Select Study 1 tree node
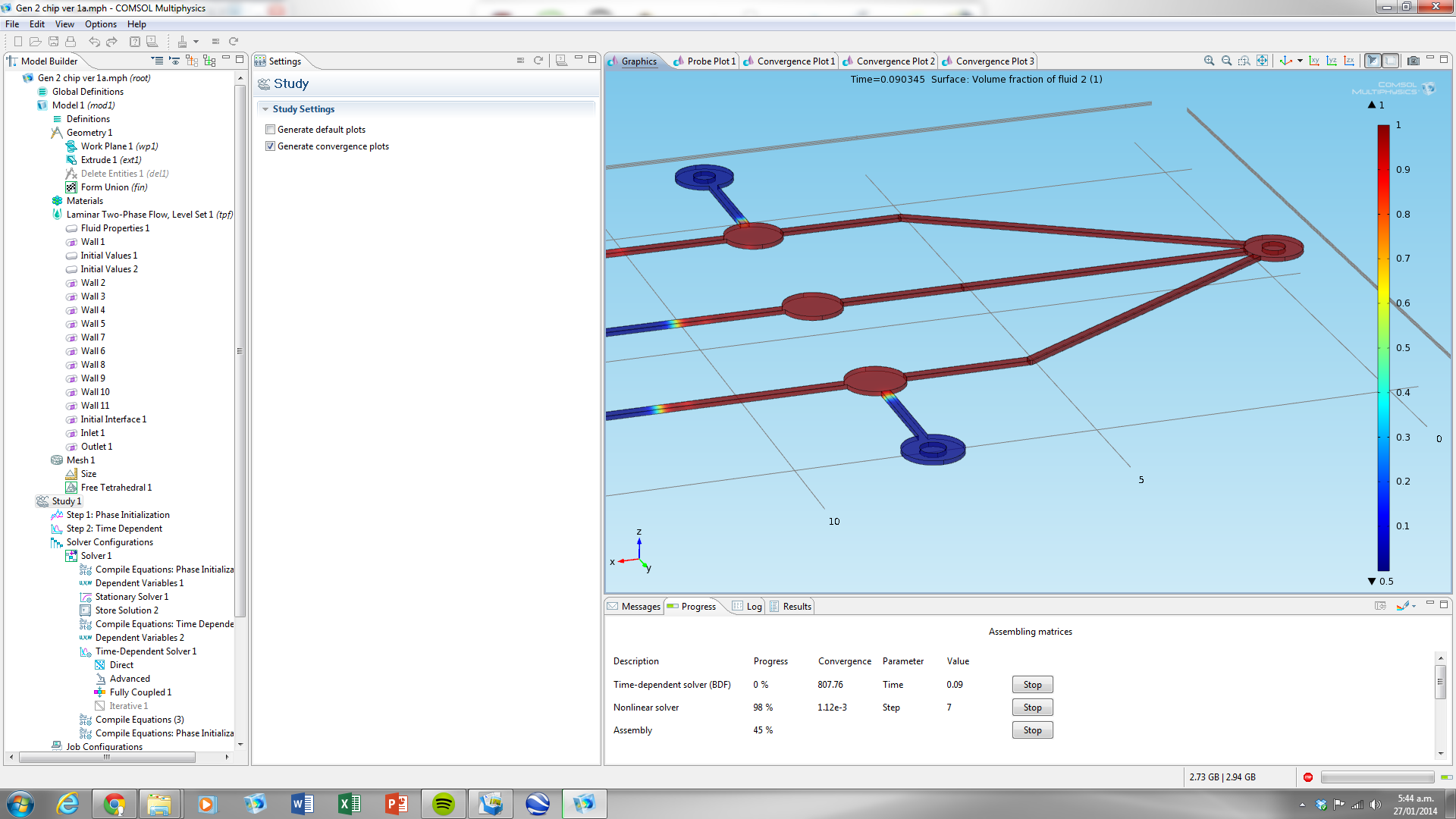 coord(66,501)
